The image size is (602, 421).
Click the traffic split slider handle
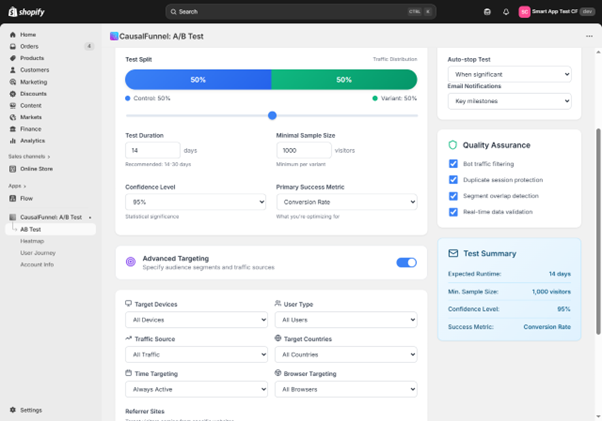click(272, 116)
